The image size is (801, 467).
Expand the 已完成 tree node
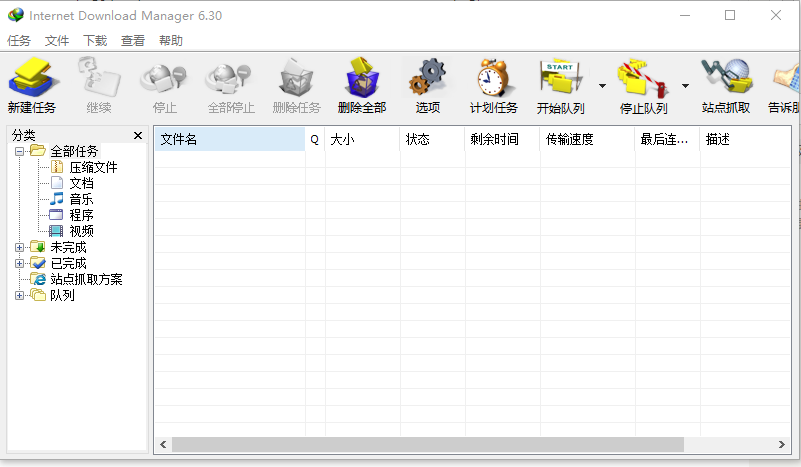19,264
